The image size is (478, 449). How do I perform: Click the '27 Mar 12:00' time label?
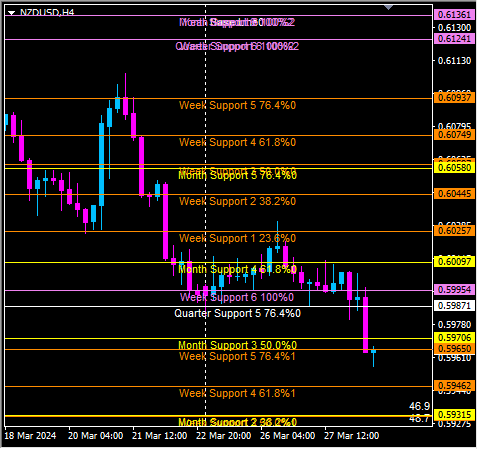point(351,436)
